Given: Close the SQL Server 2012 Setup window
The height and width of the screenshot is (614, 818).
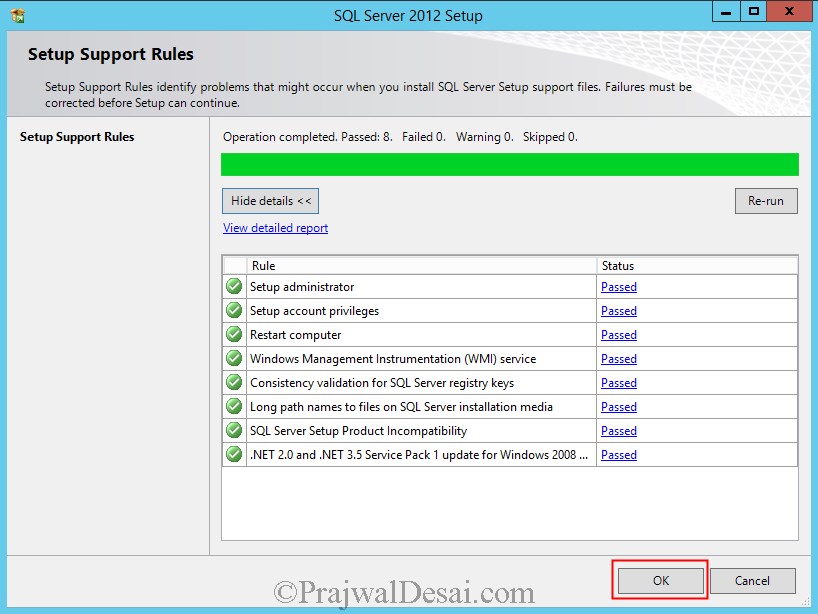Looking at the screenshot, I should tap(789, 11).
